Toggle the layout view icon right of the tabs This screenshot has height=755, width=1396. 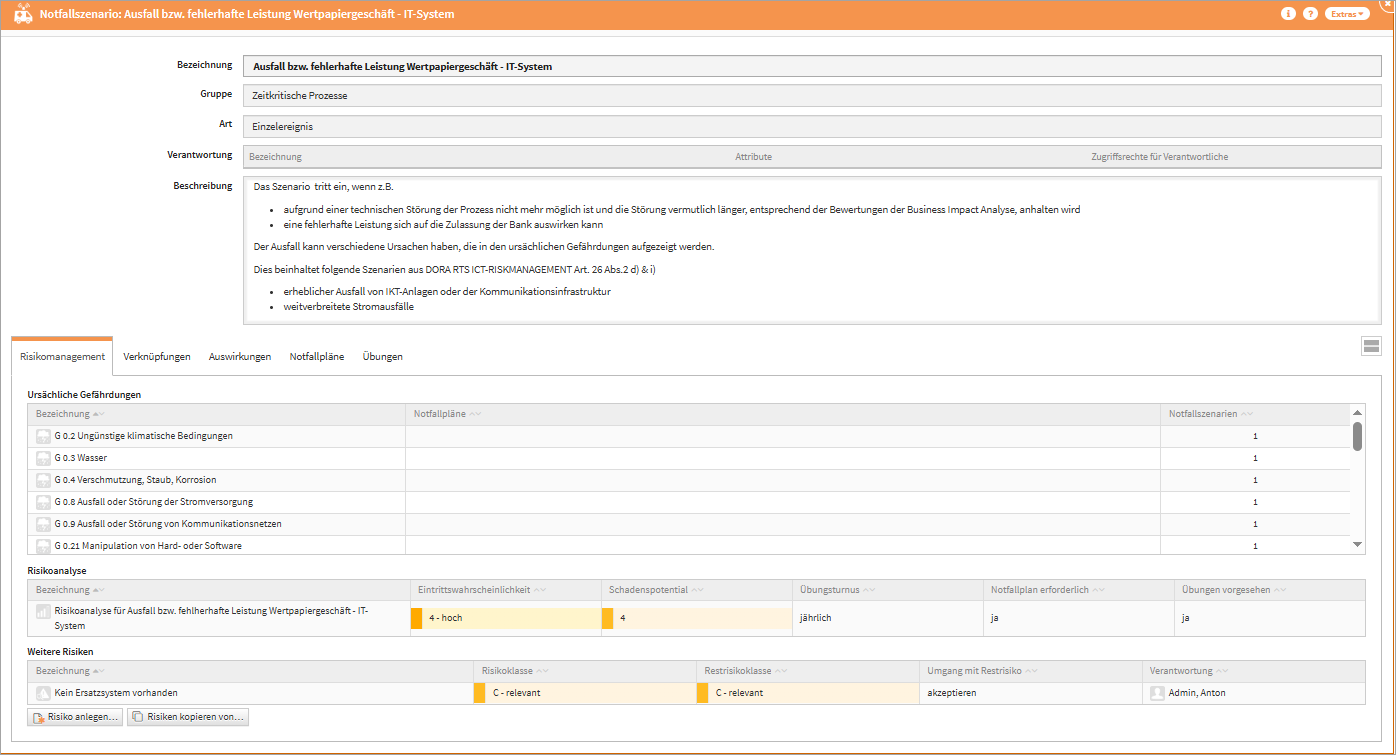point(1370,346)
